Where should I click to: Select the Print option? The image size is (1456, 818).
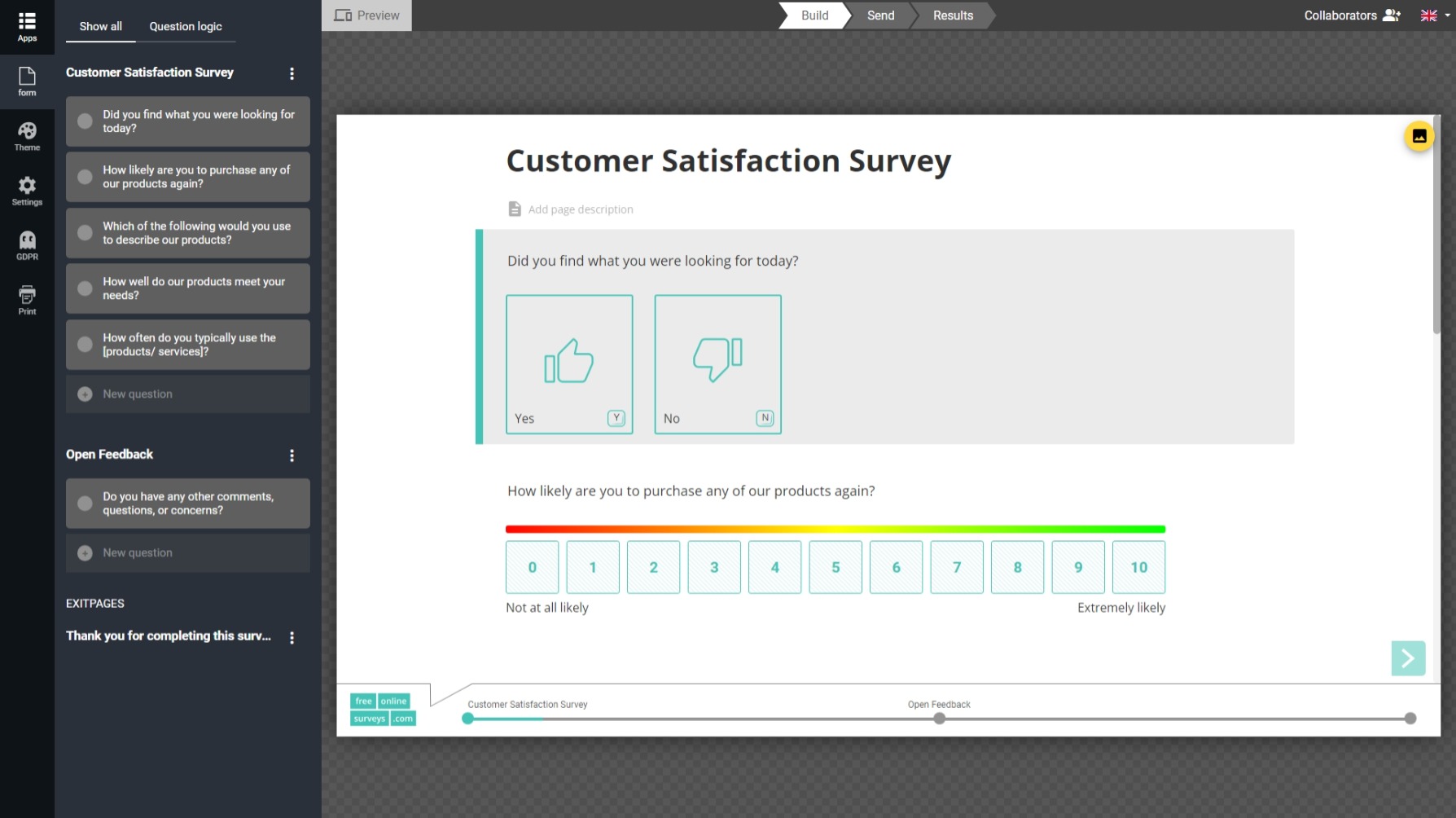pyautogui.click(x=27, y=298)
